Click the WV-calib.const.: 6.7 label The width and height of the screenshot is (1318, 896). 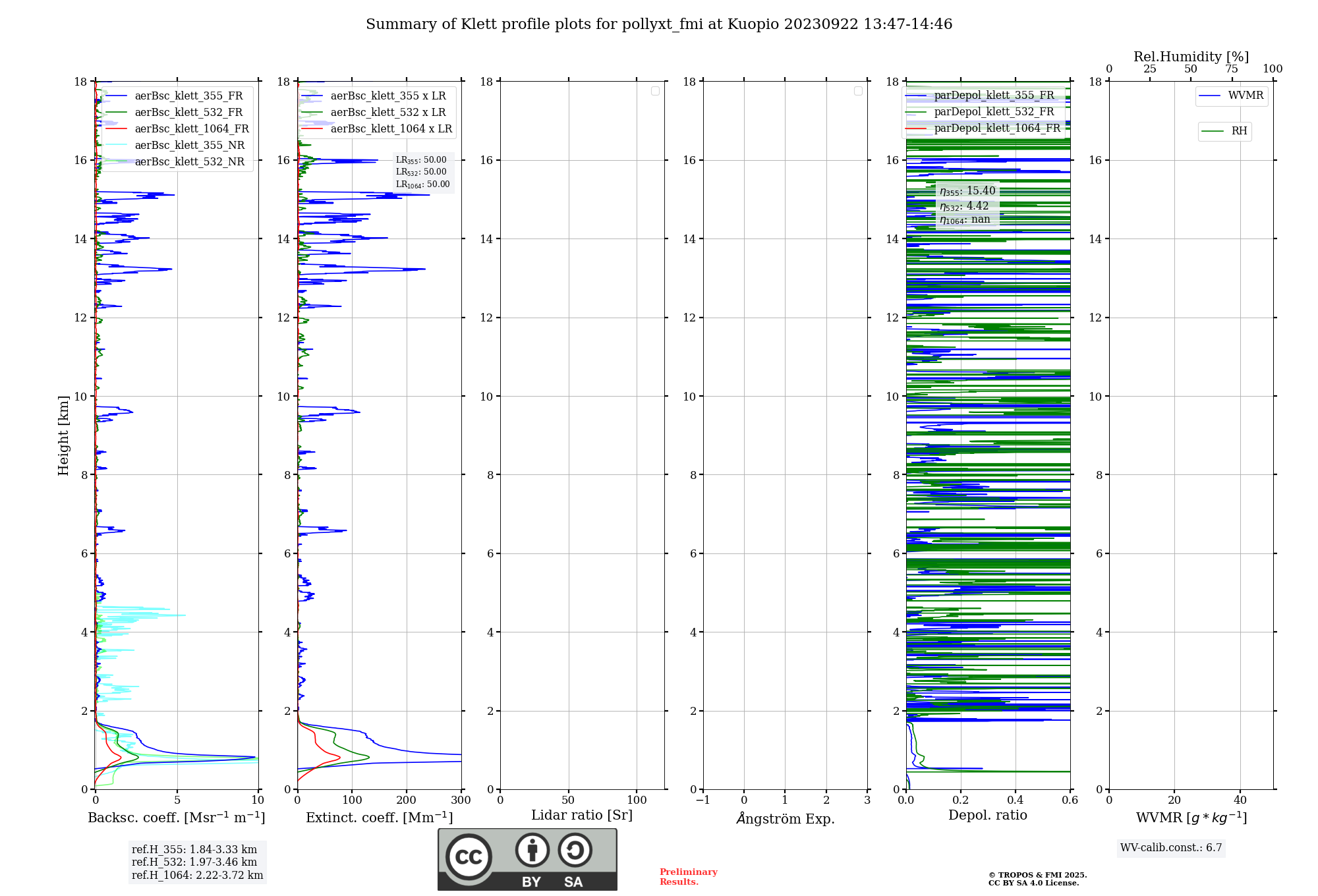click(1171, 848)
